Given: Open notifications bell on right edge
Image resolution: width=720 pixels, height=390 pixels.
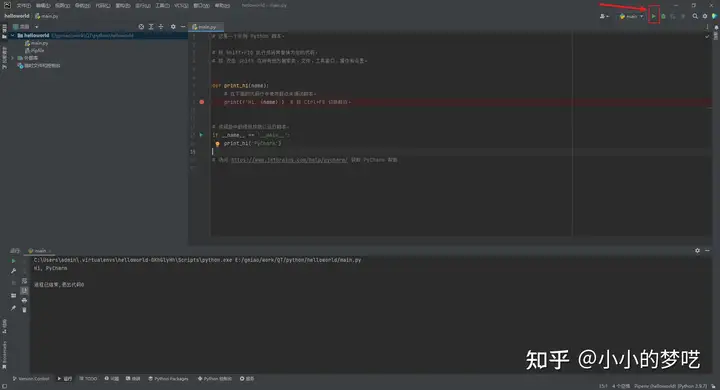Looking at the screenshot, I should pos(716,28).
